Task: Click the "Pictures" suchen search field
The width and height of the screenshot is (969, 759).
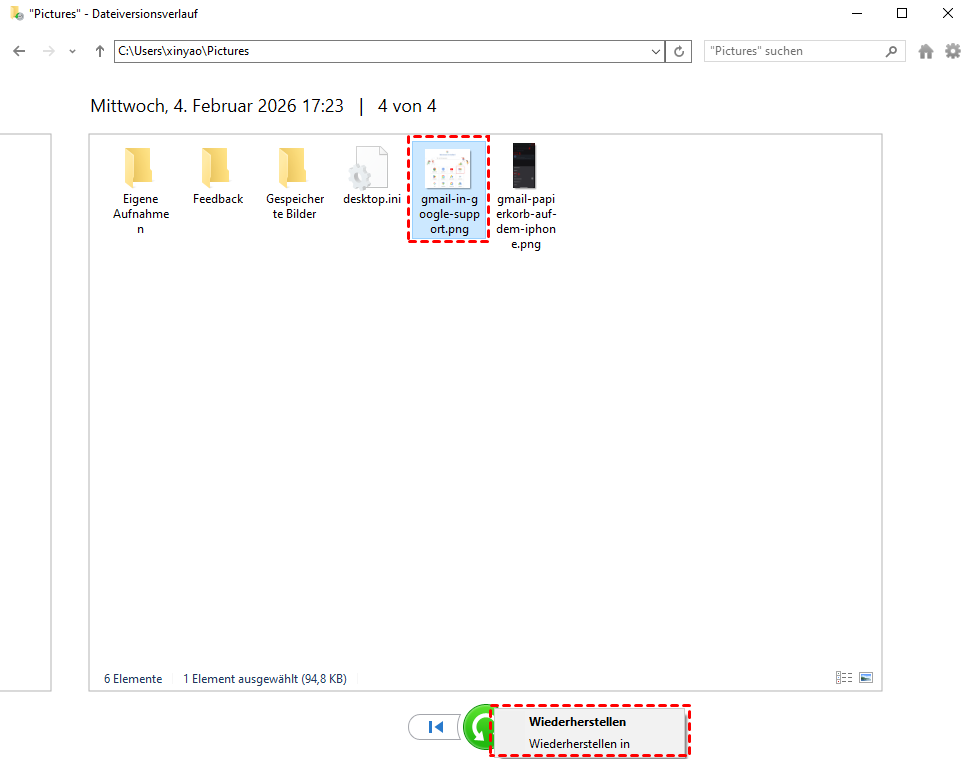Action: tap(793, 51)
